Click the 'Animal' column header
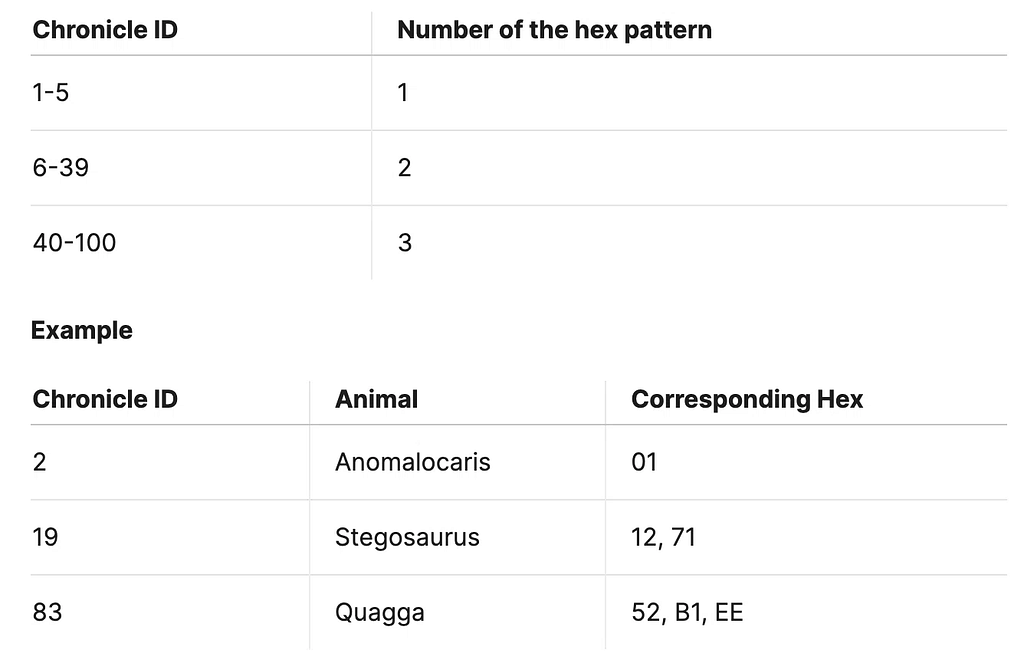Viewport: 1024px width, 653px height. point(376,400)
